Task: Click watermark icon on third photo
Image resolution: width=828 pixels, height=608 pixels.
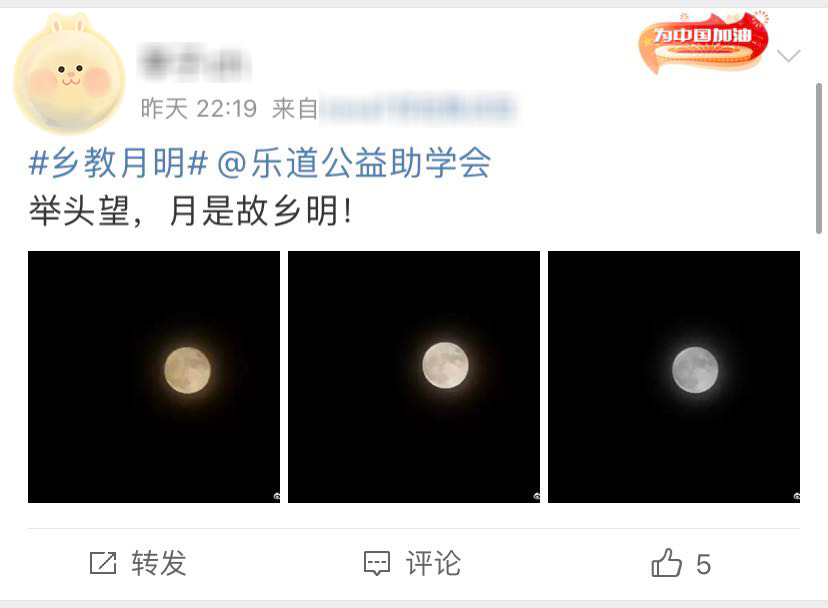Action: coord(797,497)
